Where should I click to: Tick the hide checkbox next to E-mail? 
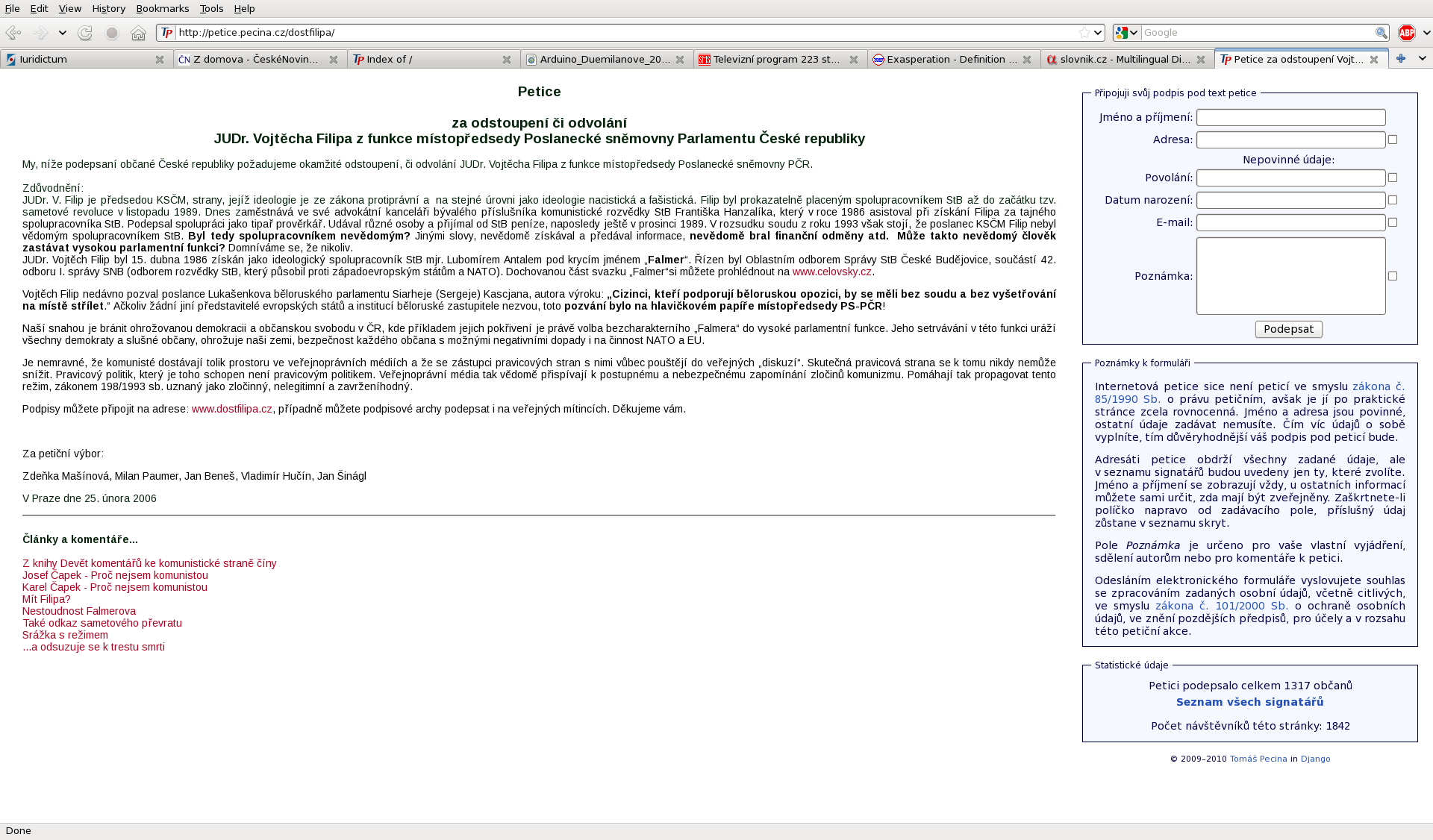(x=1393, y=222)
